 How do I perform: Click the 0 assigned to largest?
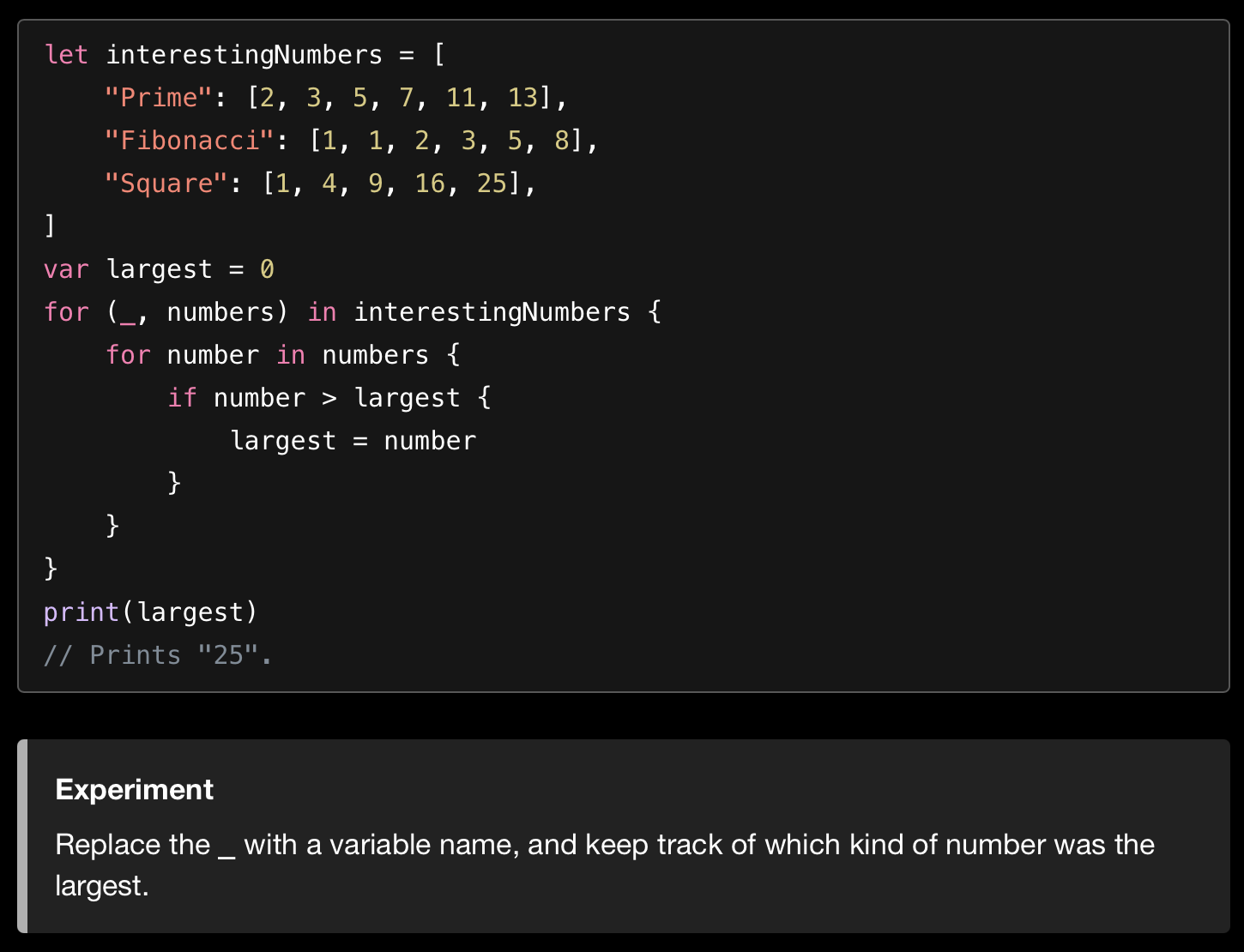(267, 269)
